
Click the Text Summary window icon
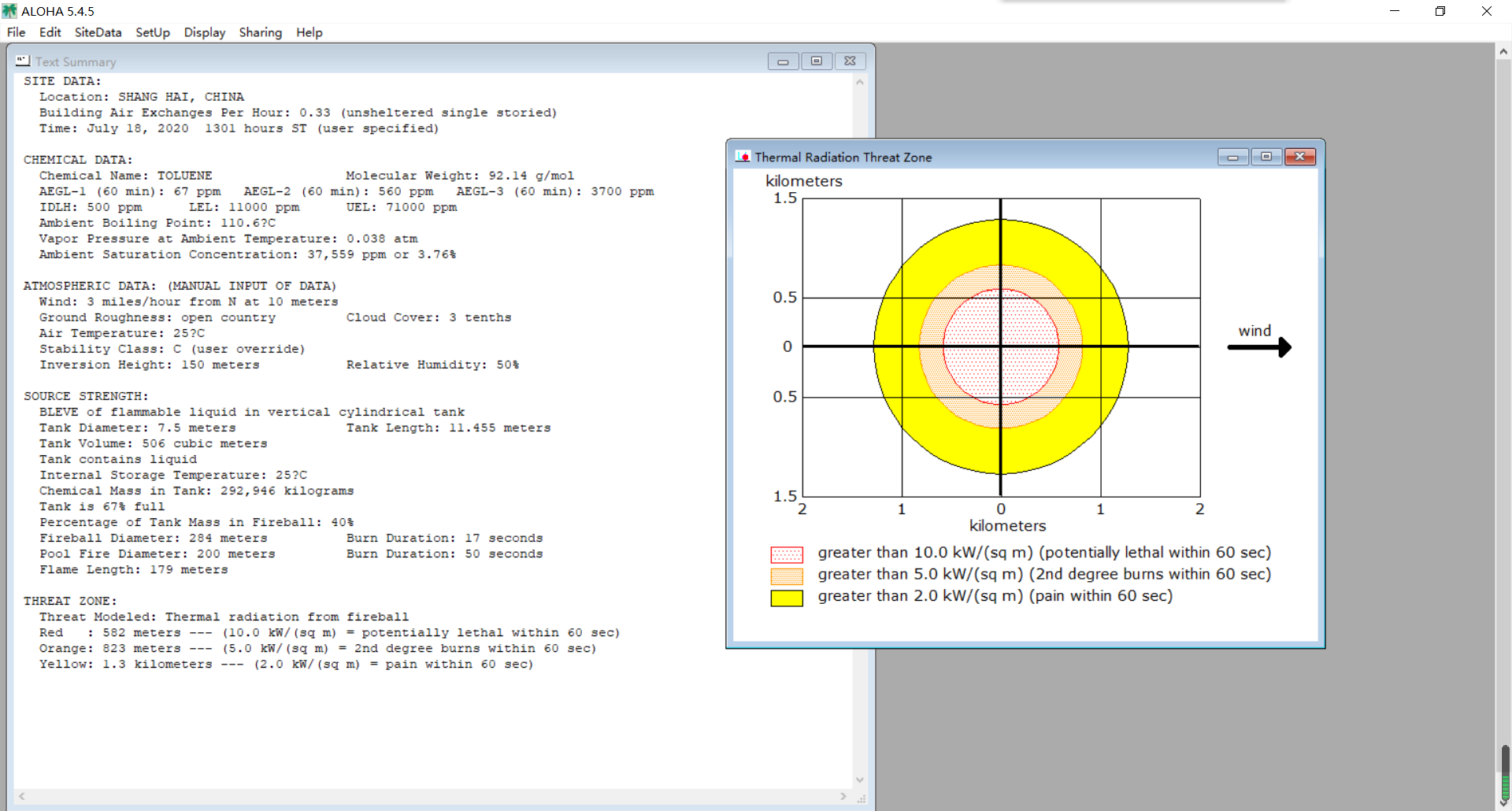point(23,61)
